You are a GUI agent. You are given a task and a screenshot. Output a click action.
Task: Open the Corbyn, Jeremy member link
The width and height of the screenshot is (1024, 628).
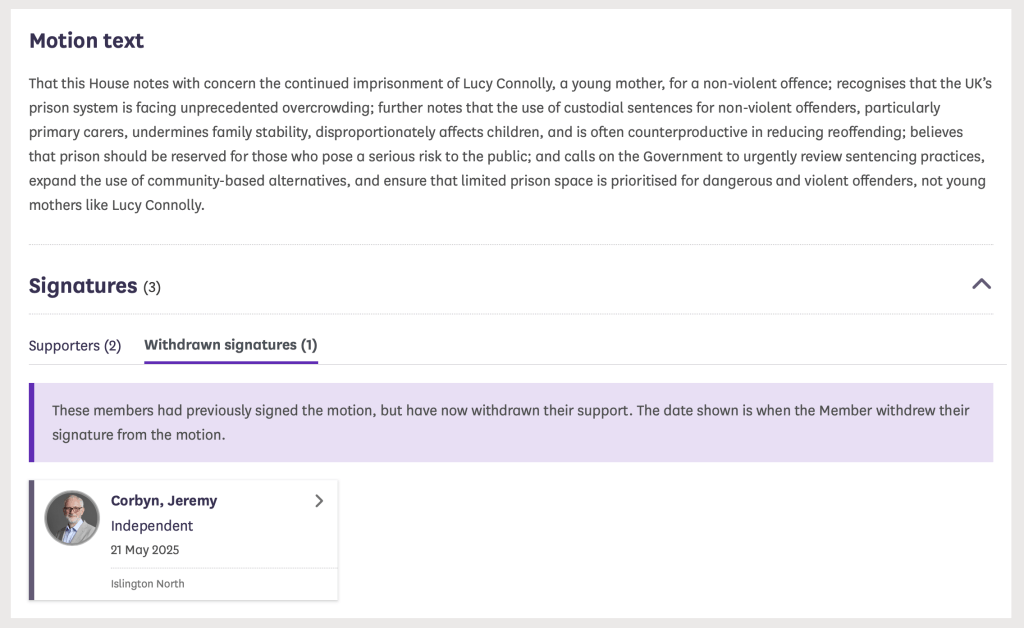[164, 501]
